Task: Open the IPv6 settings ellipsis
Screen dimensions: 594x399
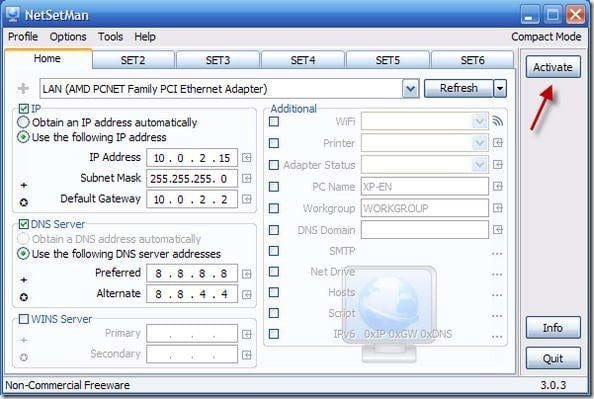Action: [497, 336]
